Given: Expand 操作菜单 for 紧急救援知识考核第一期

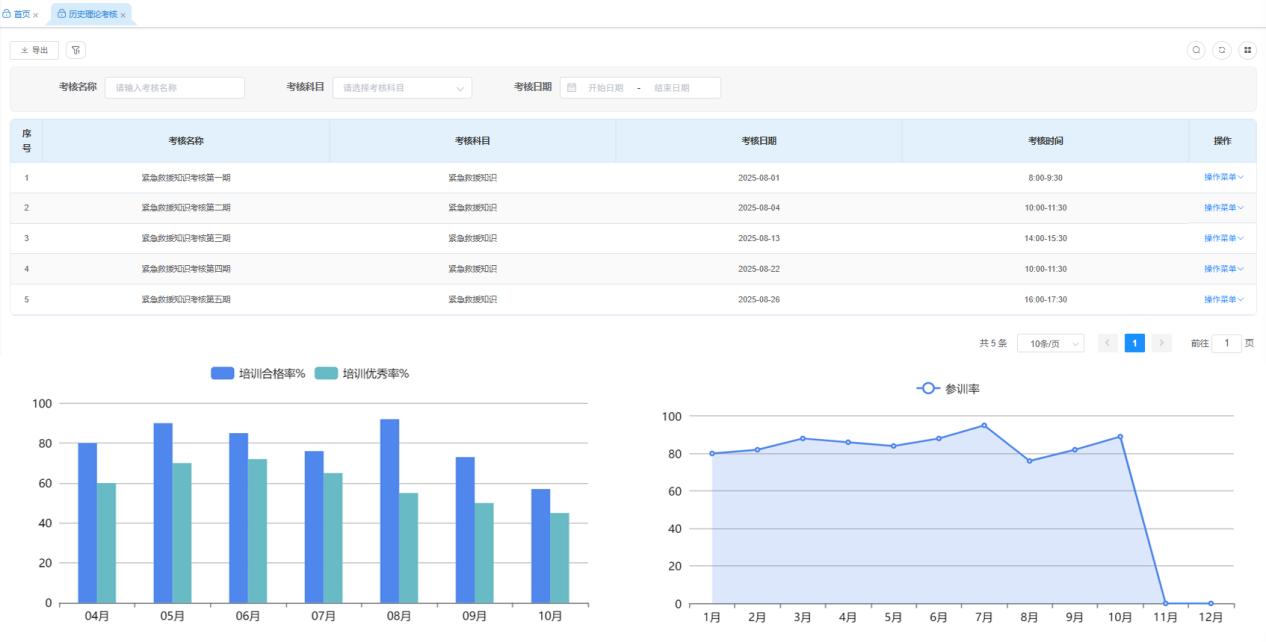Looking at the screenshot, I should pos(1223,178).
